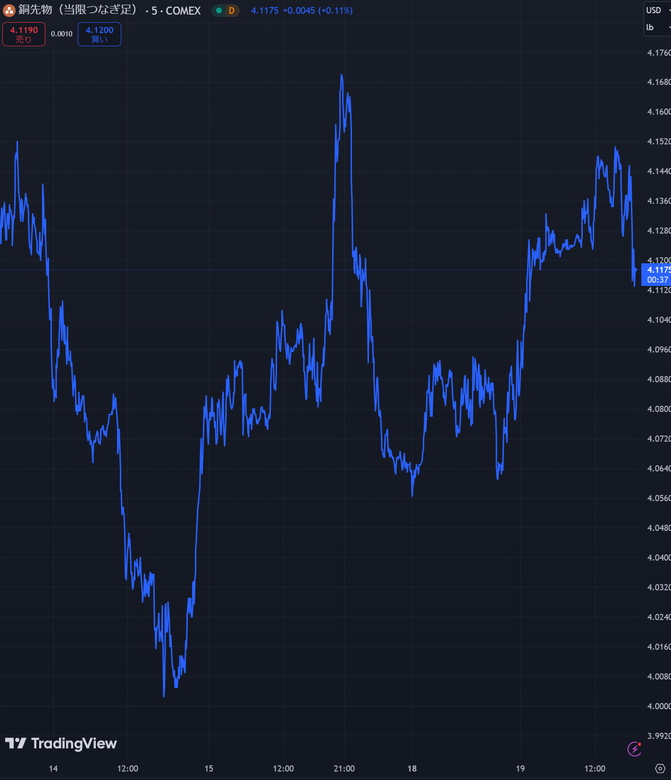The image size is (671, 780).
Task: Click the 4.1760 price scale label
Action: tap(657, 53)
